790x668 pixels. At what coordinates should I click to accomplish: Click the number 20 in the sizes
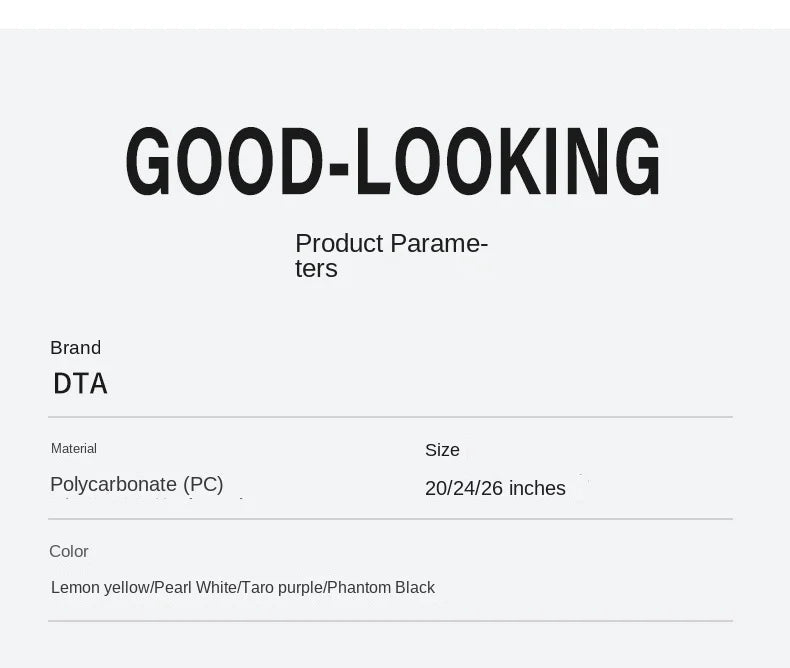pos(436,489)
